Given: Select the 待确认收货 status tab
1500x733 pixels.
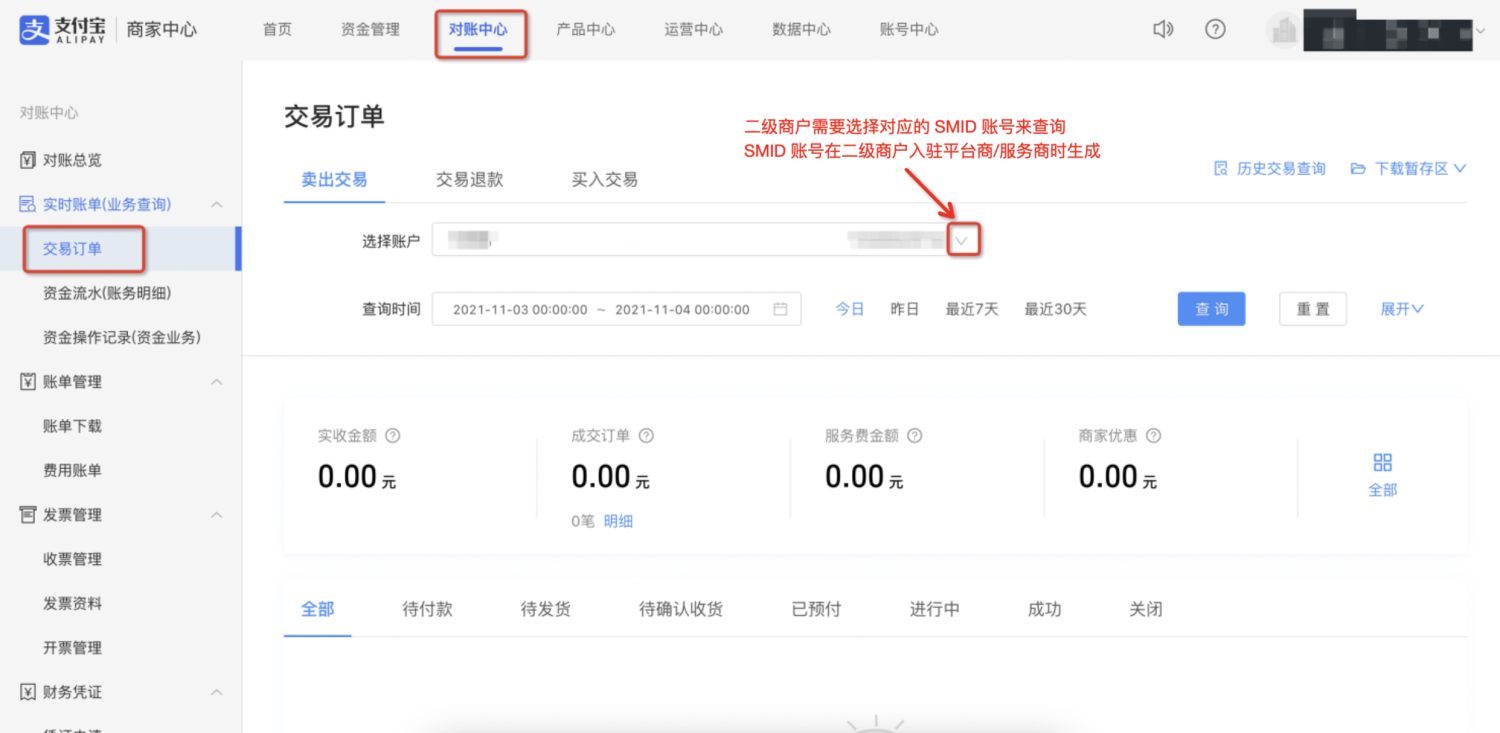Looking at the screenshot, I should pos(681,609).
